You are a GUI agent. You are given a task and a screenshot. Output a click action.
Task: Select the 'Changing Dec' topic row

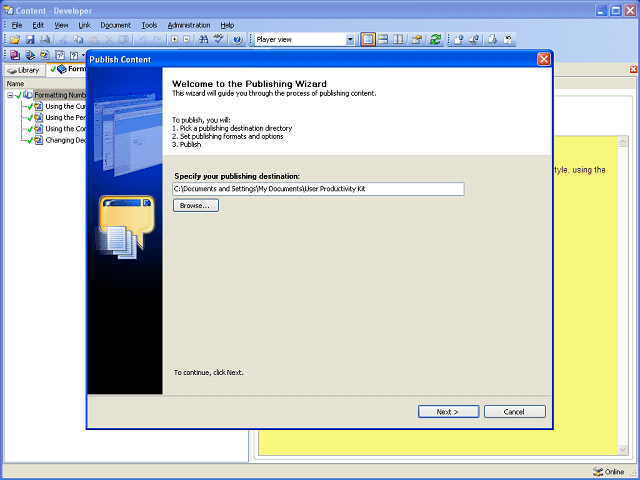[65, 140]
